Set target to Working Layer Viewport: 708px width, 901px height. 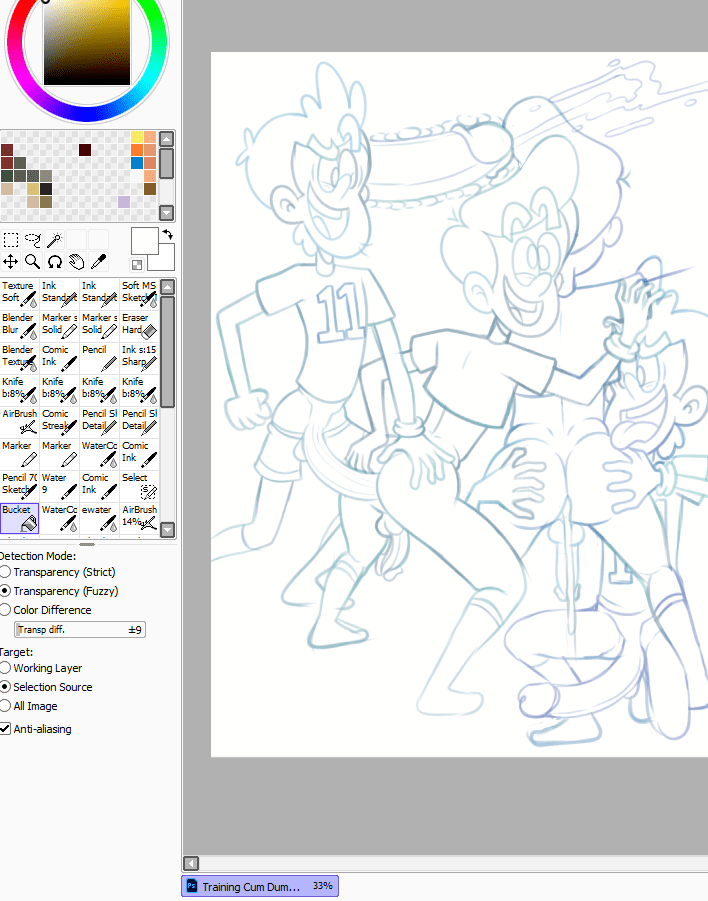(x=6, y=668)
